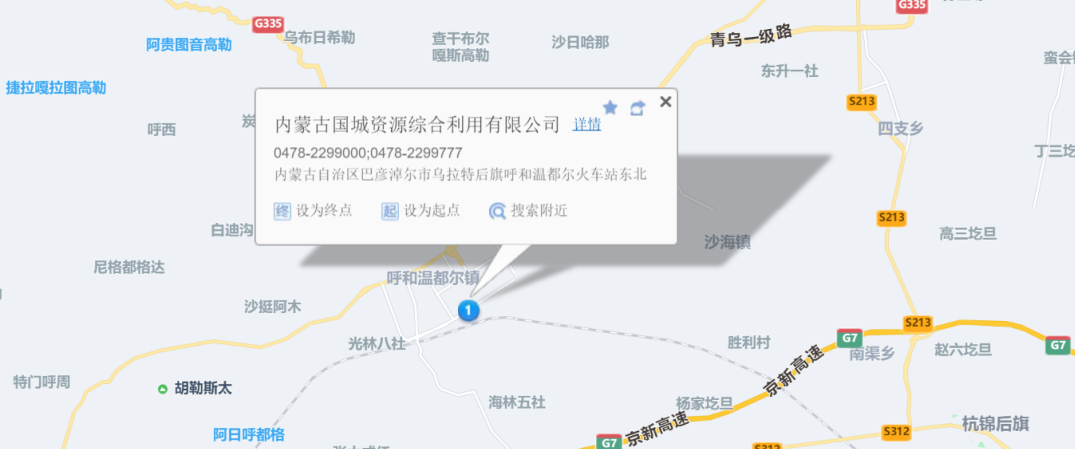Click the red G335 road shield top left
Image resolution: width=1075 pixels, height=449 pixels.
(x=268, y=24)
